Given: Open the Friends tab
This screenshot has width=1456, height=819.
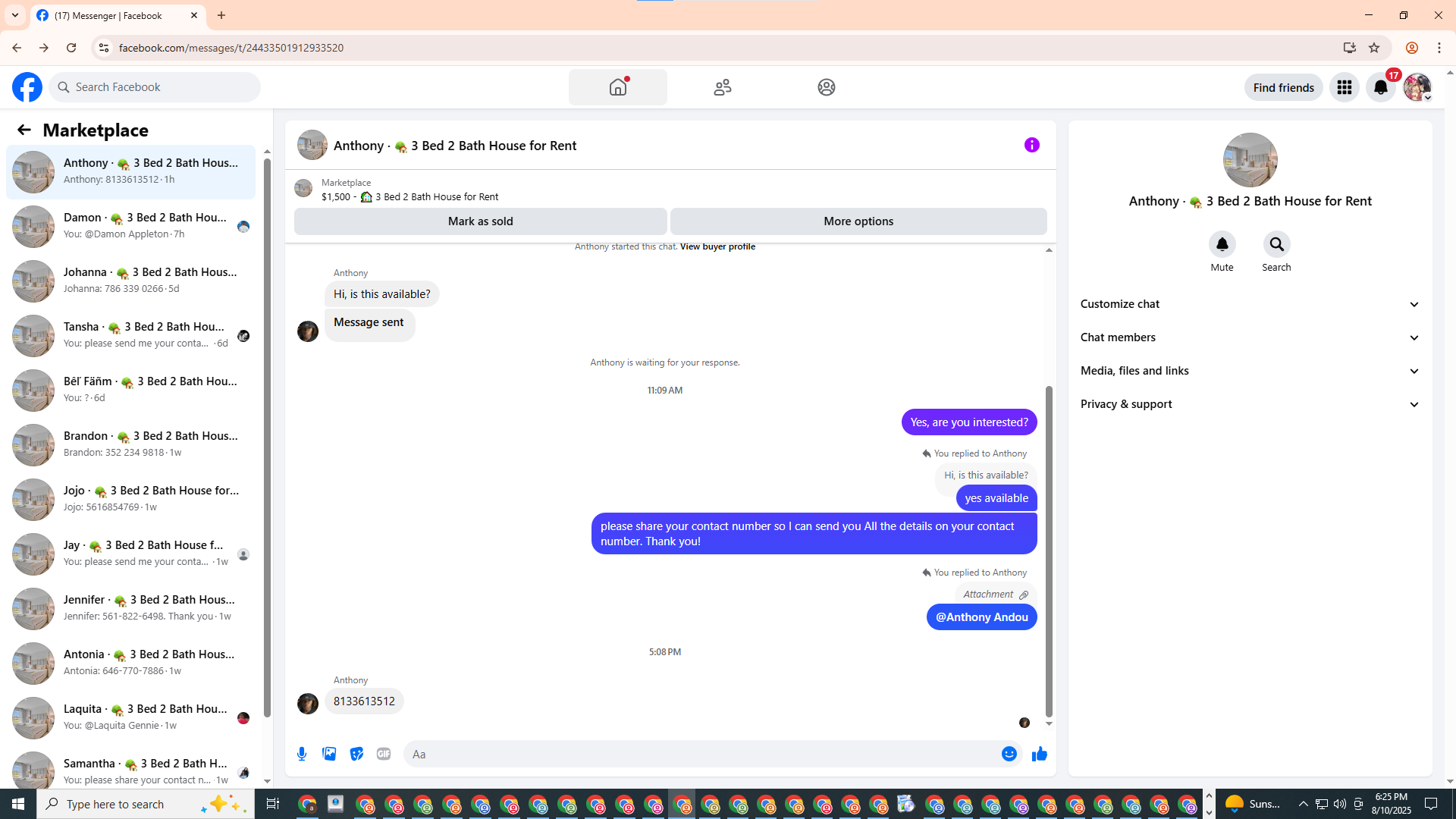Looking at the screenshot, I should coord(722,87).
